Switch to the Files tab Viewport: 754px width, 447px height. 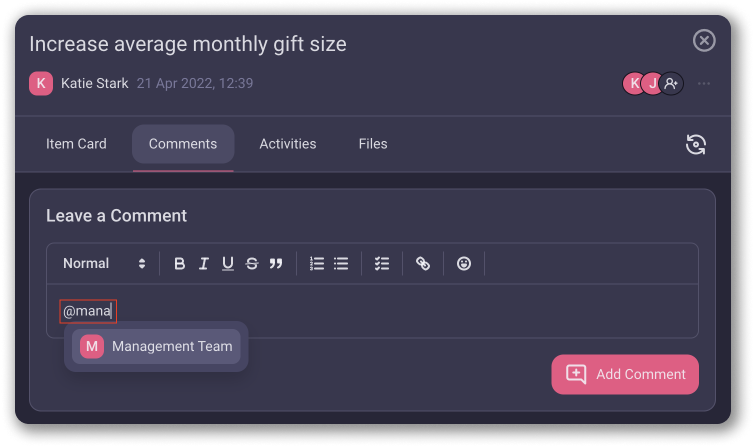373,144
